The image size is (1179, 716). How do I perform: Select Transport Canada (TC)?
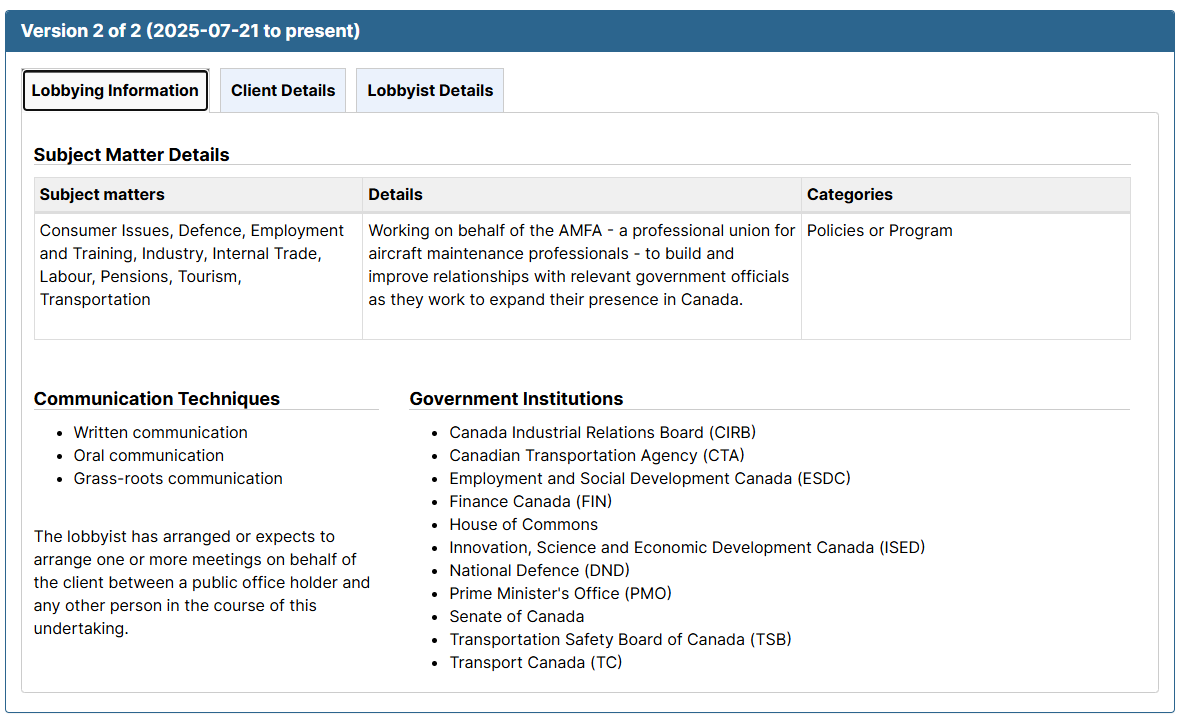tap(535, 663)
